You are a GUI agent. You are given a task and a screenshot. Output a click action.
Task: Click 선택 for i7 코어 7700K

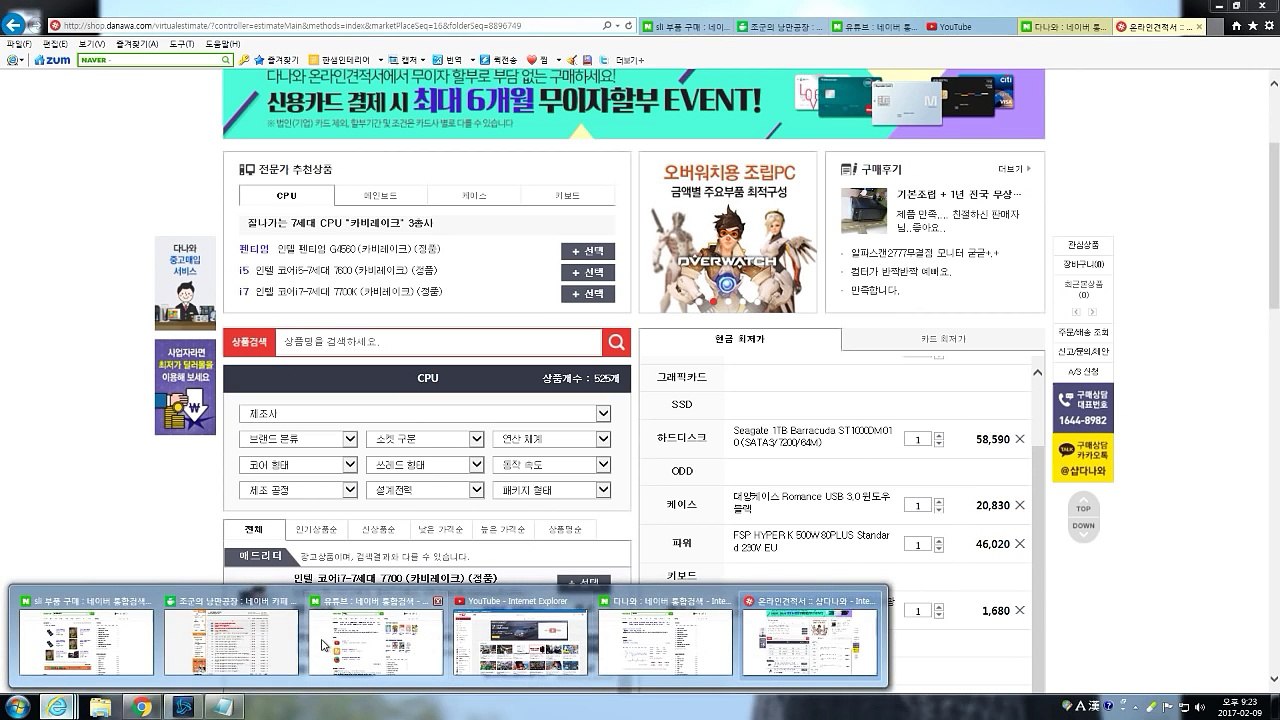588,293
